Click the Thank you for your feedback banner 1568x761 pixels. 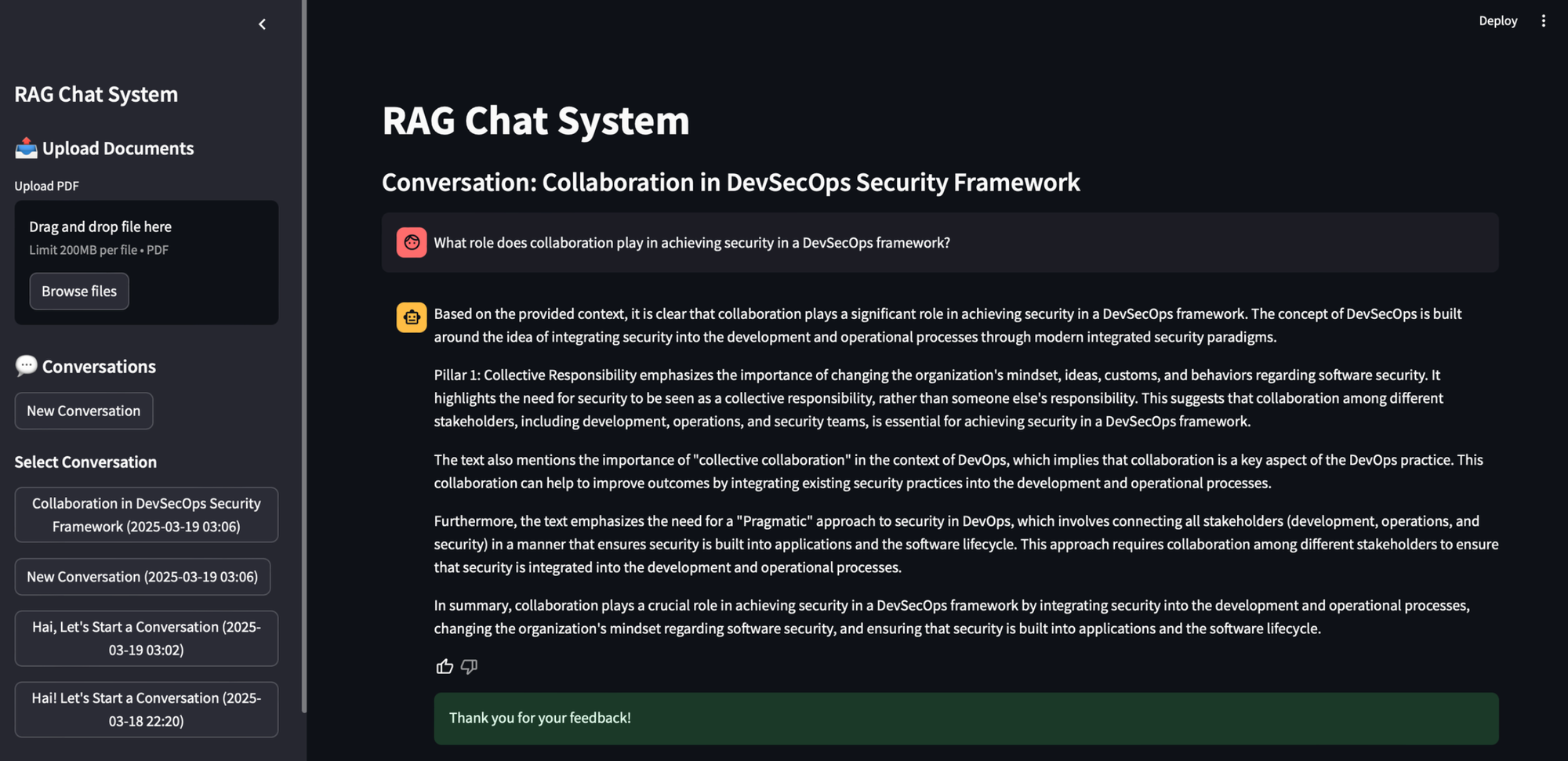click(966, 718)
